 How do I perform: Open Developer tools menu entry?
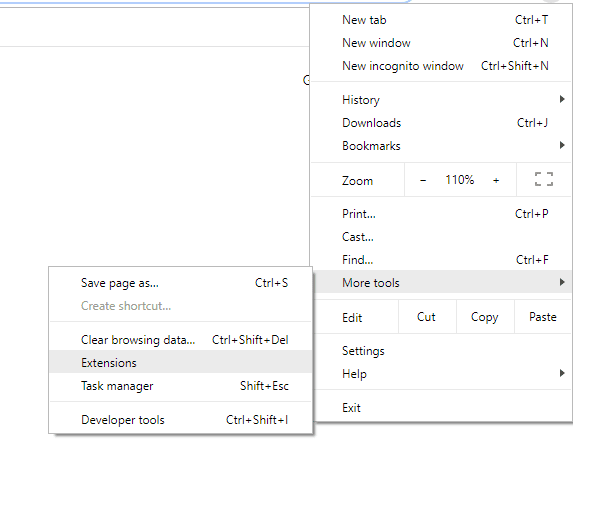[181, 419]
